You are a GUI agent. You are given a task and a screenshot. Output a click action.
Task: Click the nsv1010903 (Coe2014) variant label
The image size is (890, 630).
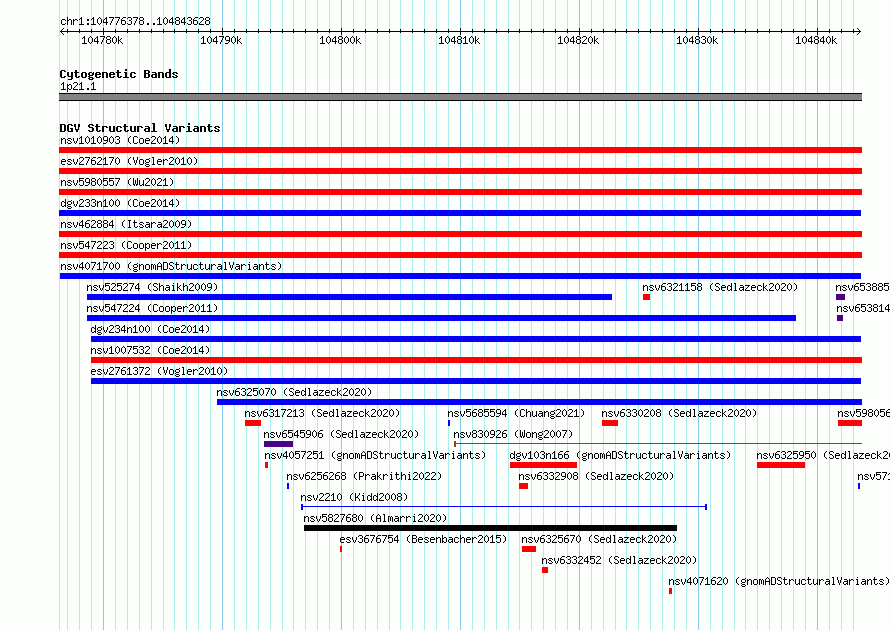120,140
